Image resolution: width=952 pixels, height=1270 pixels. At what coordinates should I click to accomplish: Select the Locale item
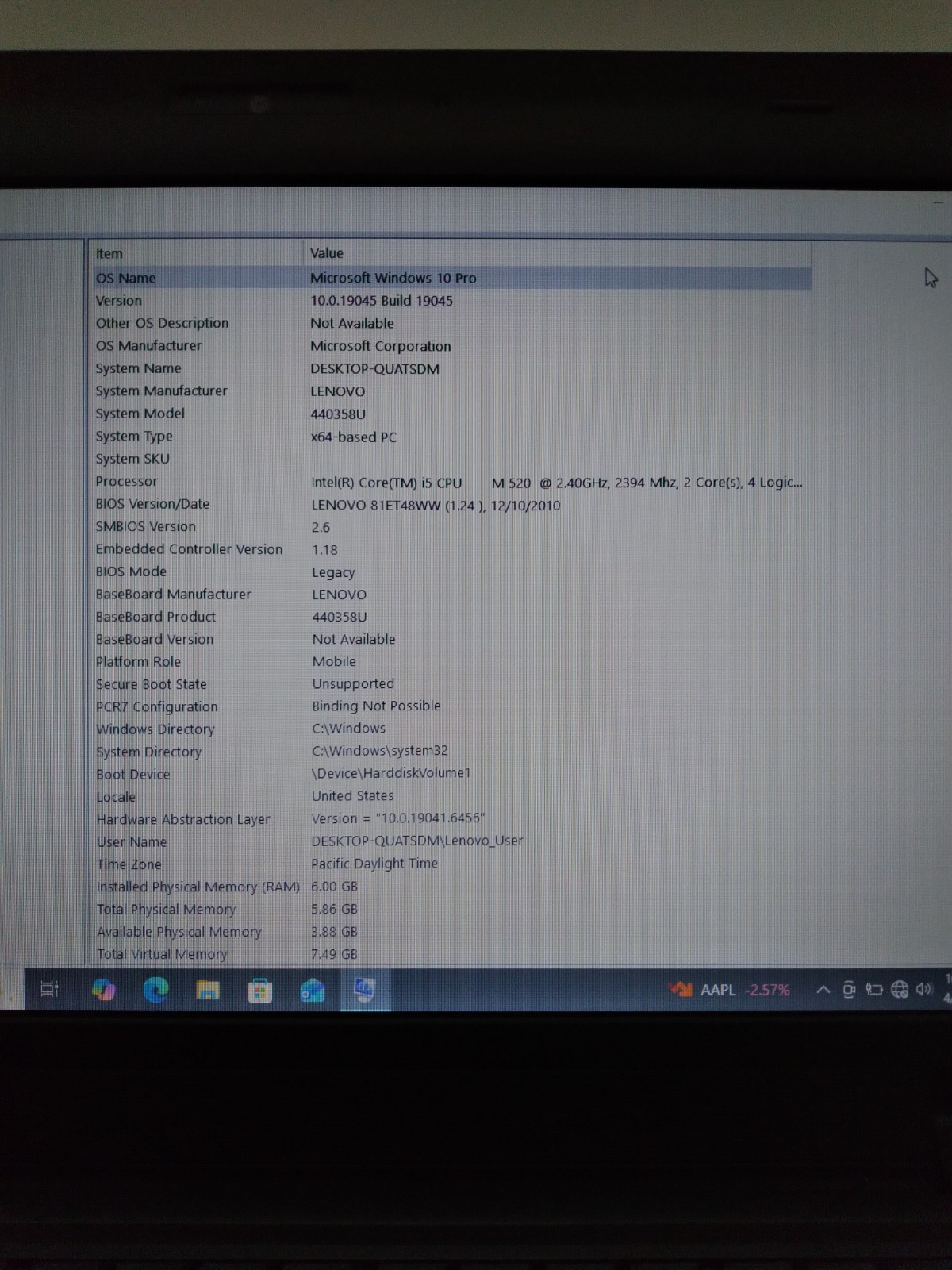pos(116,797)
